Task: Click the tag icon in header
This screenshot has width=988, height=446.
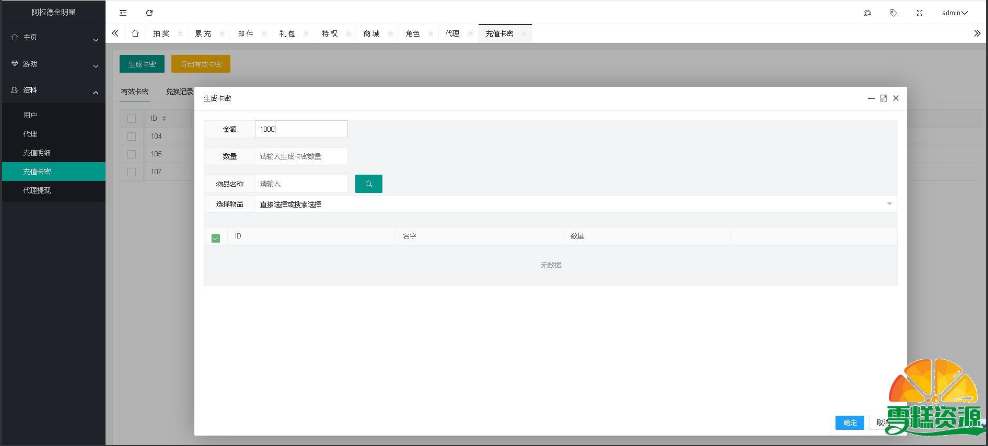Action: point(893,13)
